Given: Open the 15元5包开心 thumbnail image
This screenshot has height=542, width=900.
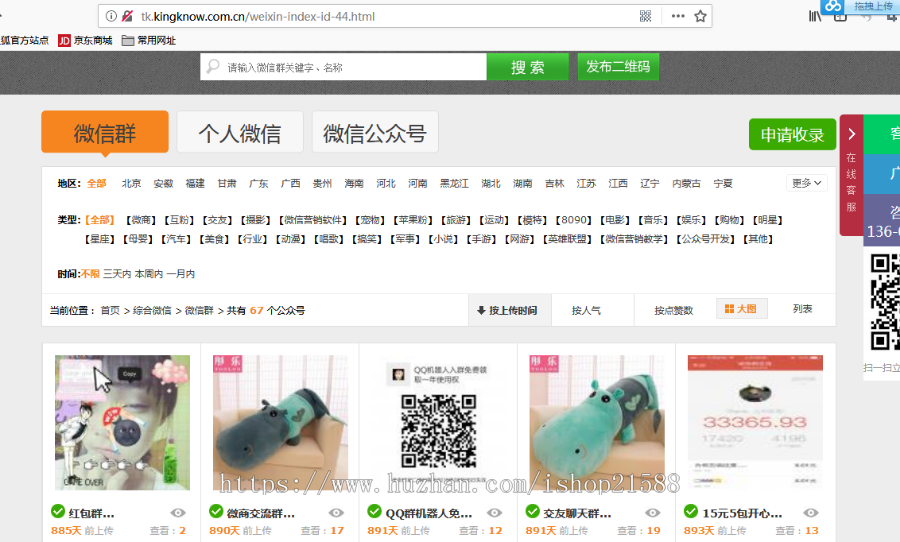Looking at the screenshot, I should tap(755, 422).
